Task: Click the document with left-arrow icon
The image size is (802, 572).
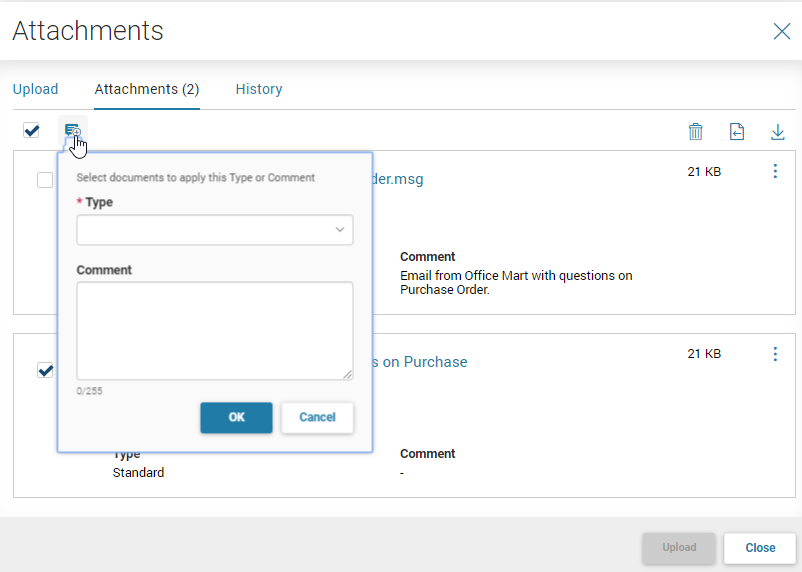Action: coord(737,131)
